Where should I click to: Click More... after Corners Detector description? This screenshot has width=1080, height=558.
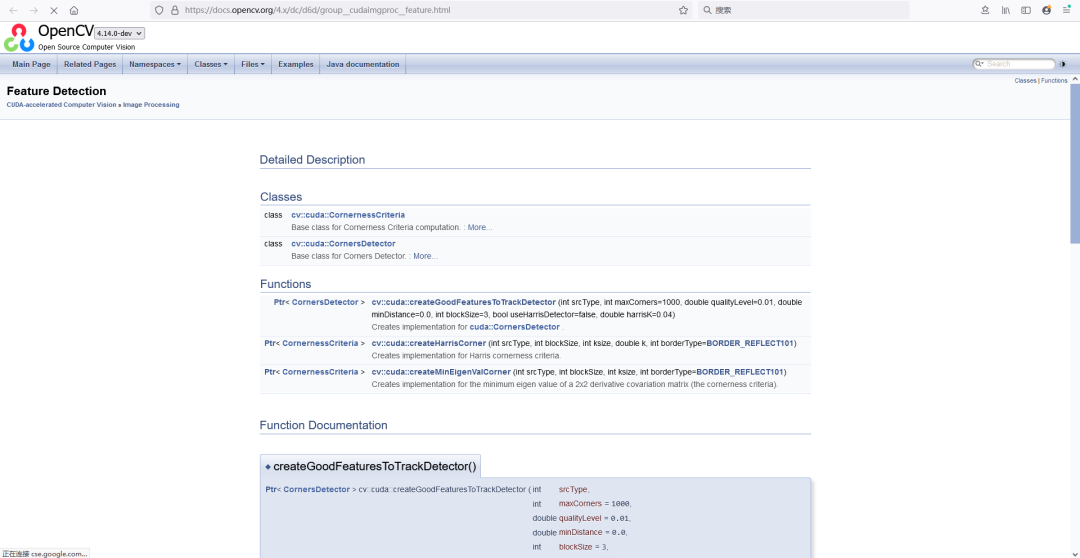[426, 256]
